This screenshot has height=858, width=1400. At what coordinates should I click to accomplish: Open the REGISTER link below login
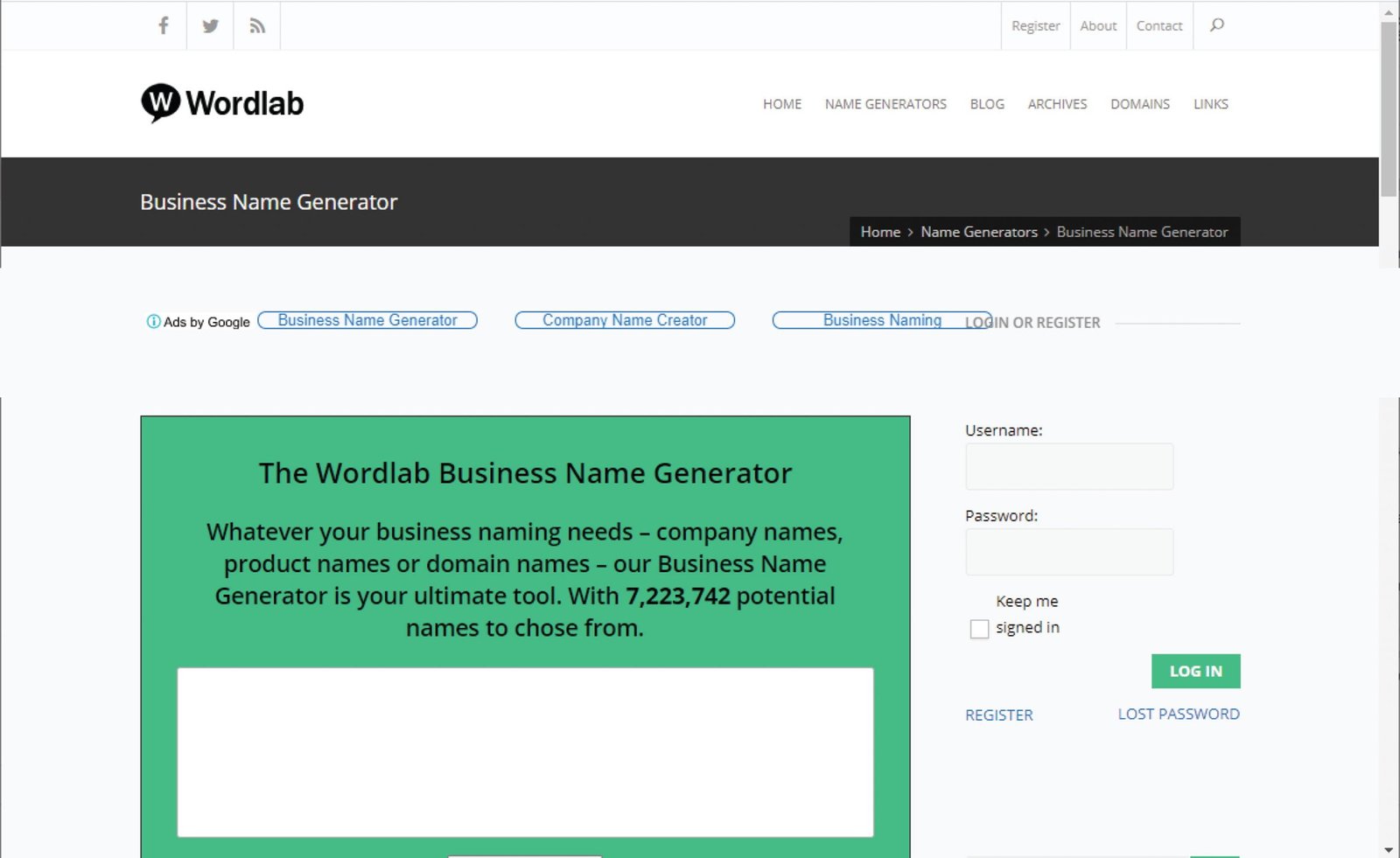999,715
